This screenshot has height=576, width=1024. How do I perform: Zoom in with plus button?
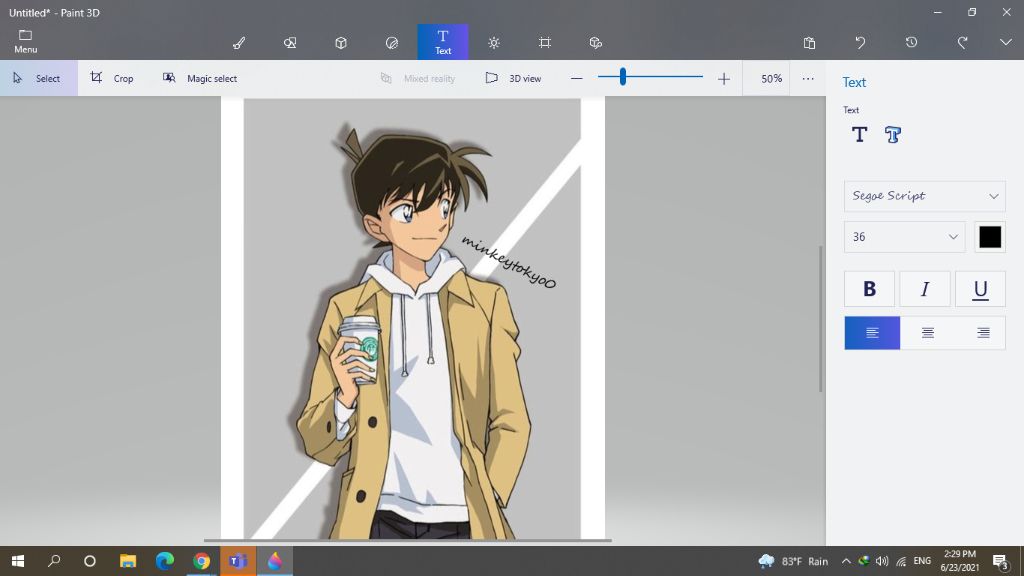[724, 78]
